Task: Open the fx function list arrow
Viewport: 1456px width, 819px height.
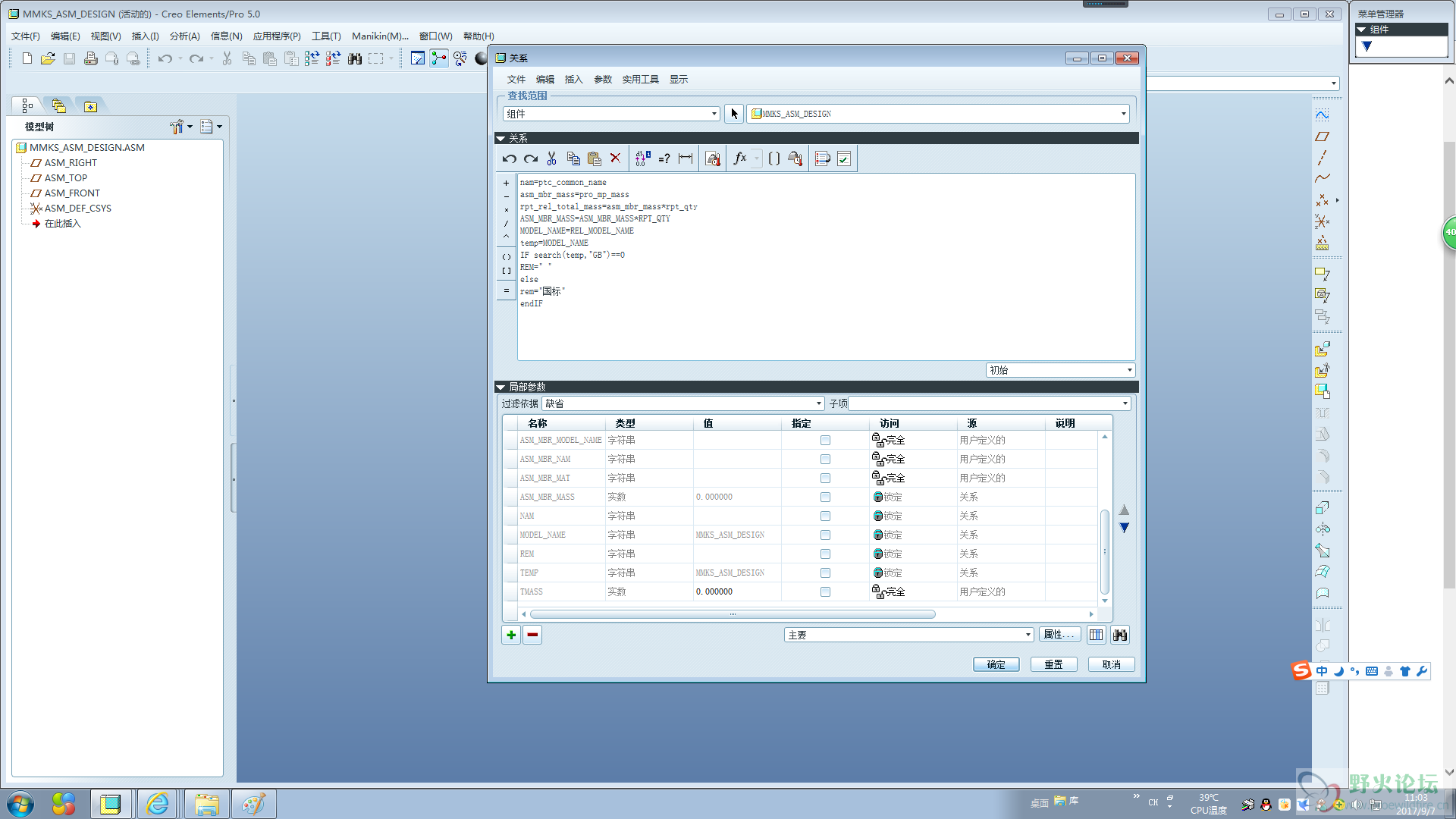Action: (756, 158)
